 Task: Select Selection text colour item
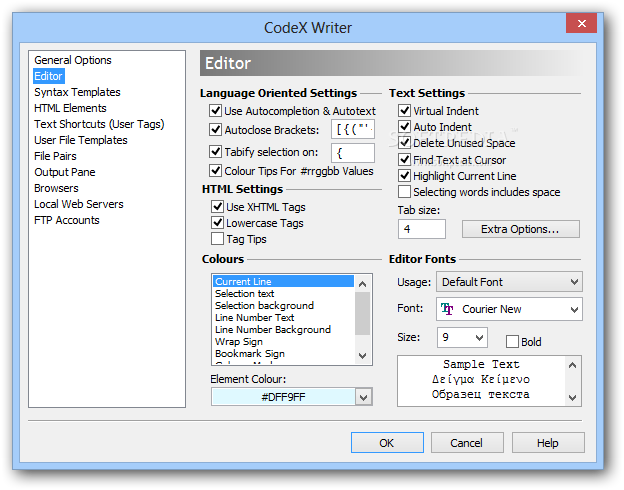[x=283, y=293]
